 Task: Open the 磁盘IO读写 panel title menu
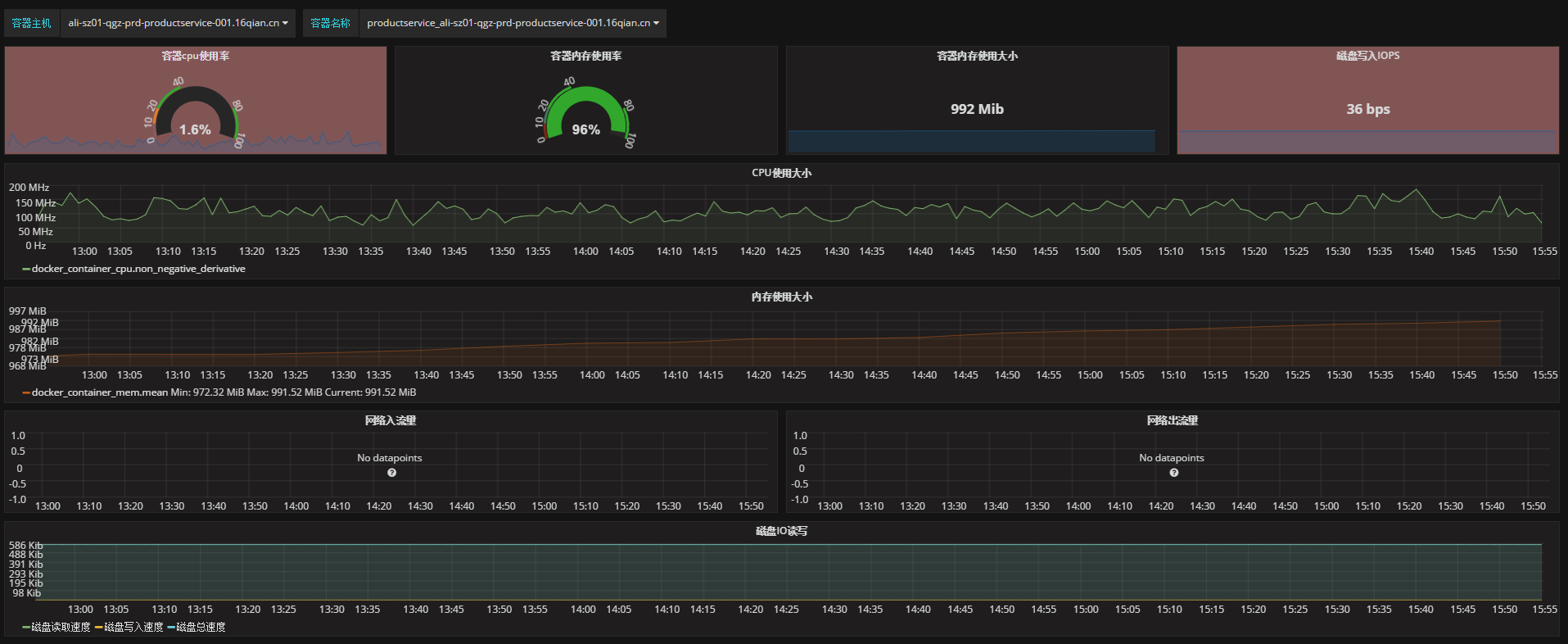(x=782, y=531)
